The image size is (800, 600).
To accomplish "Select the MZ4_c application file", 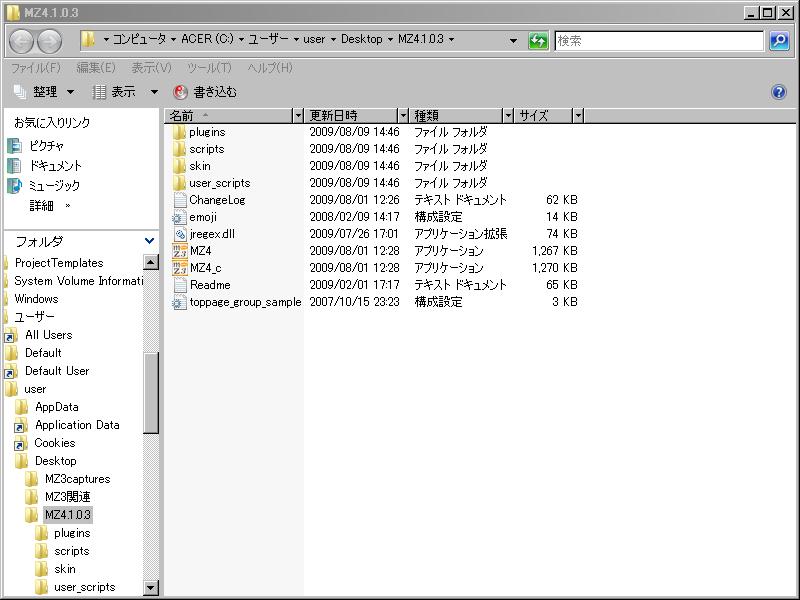I will (204, 268).
